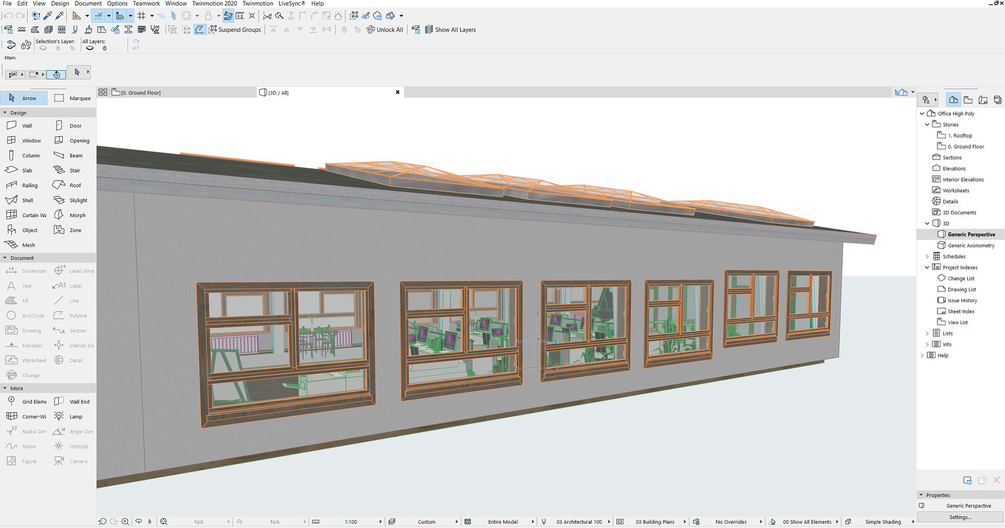This screenshot has height=528, width=1005.
Task: Click the Show All Layers button
Action: tap(450, 29)
